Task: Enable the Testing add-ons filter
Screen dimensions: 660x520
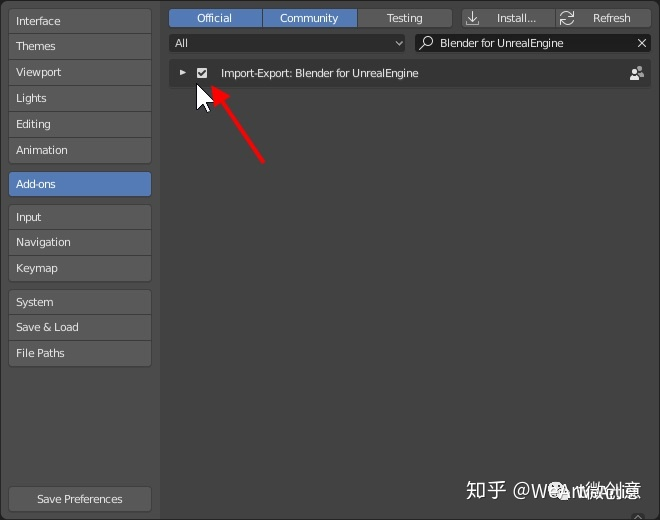Action: pyautogui.click(x=405, y=18)
